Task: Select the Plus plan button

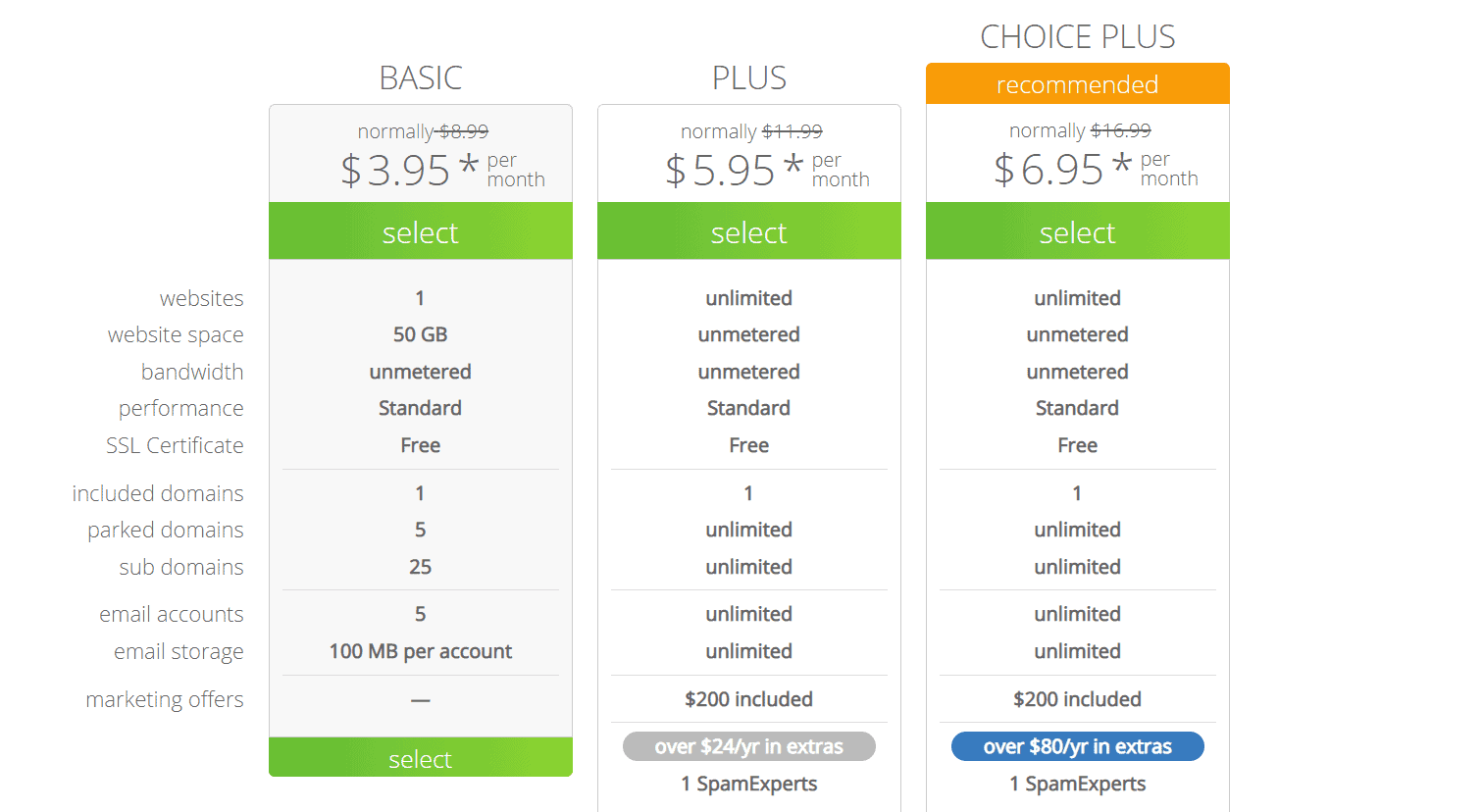Action: tap(749, 231)
